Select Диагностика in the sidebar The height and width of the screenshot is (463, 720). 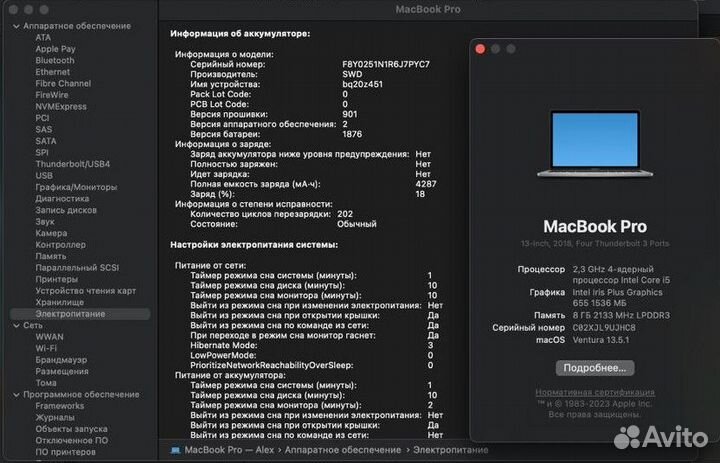point(62,198)
